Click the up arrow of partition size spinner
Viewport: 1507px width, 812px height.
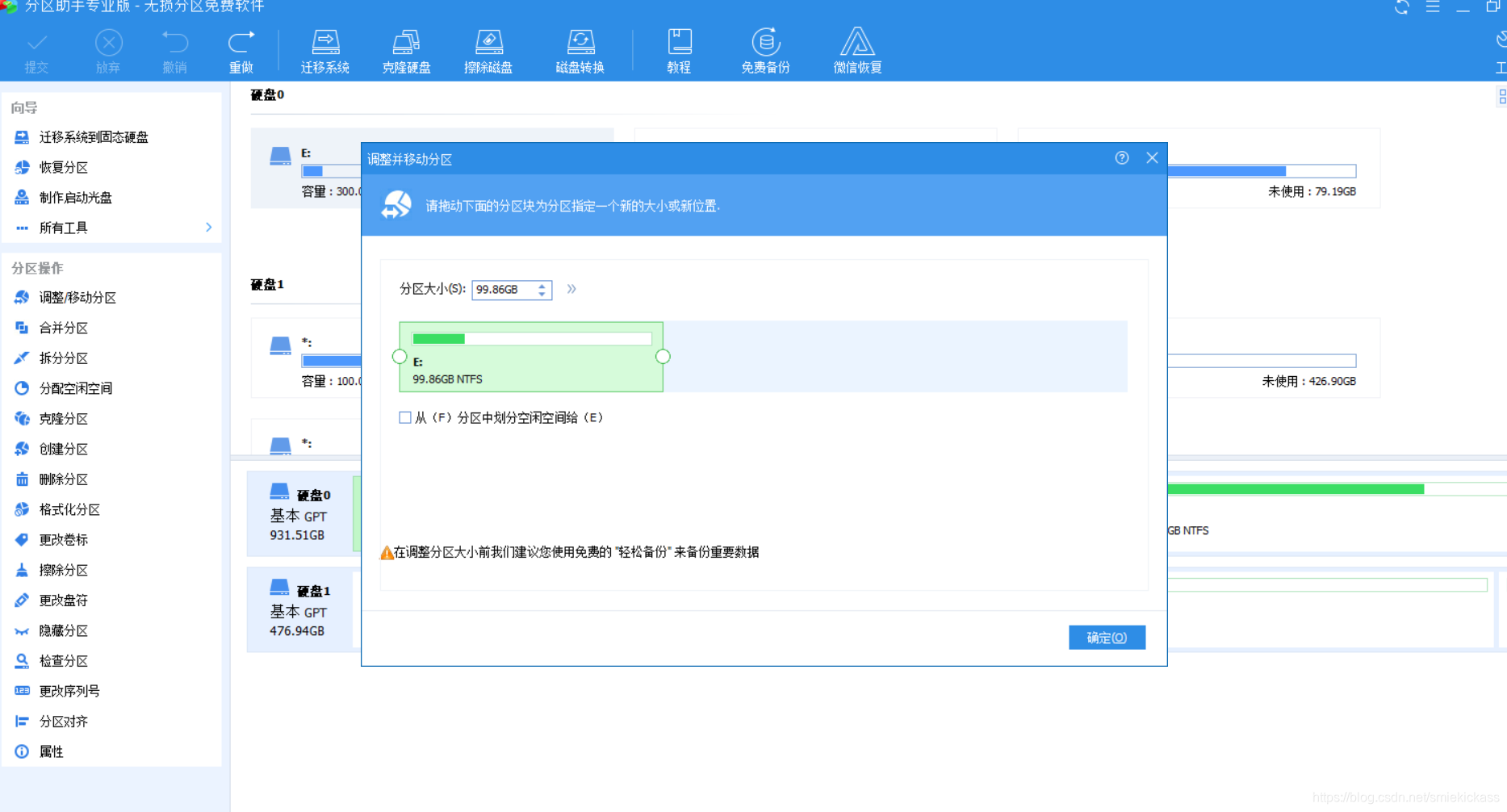[542, 285]
